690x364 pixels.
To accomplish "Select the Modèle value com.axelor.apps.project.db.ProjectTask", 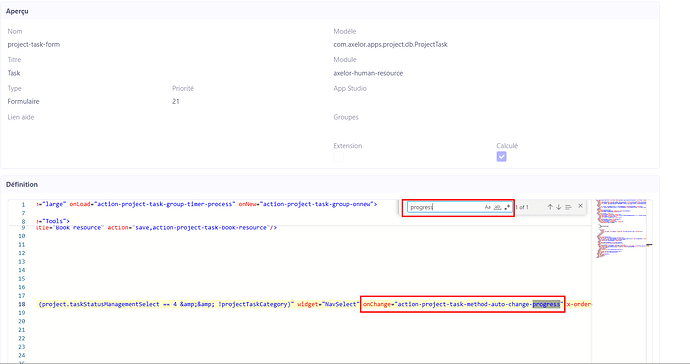I will (390, 44).
